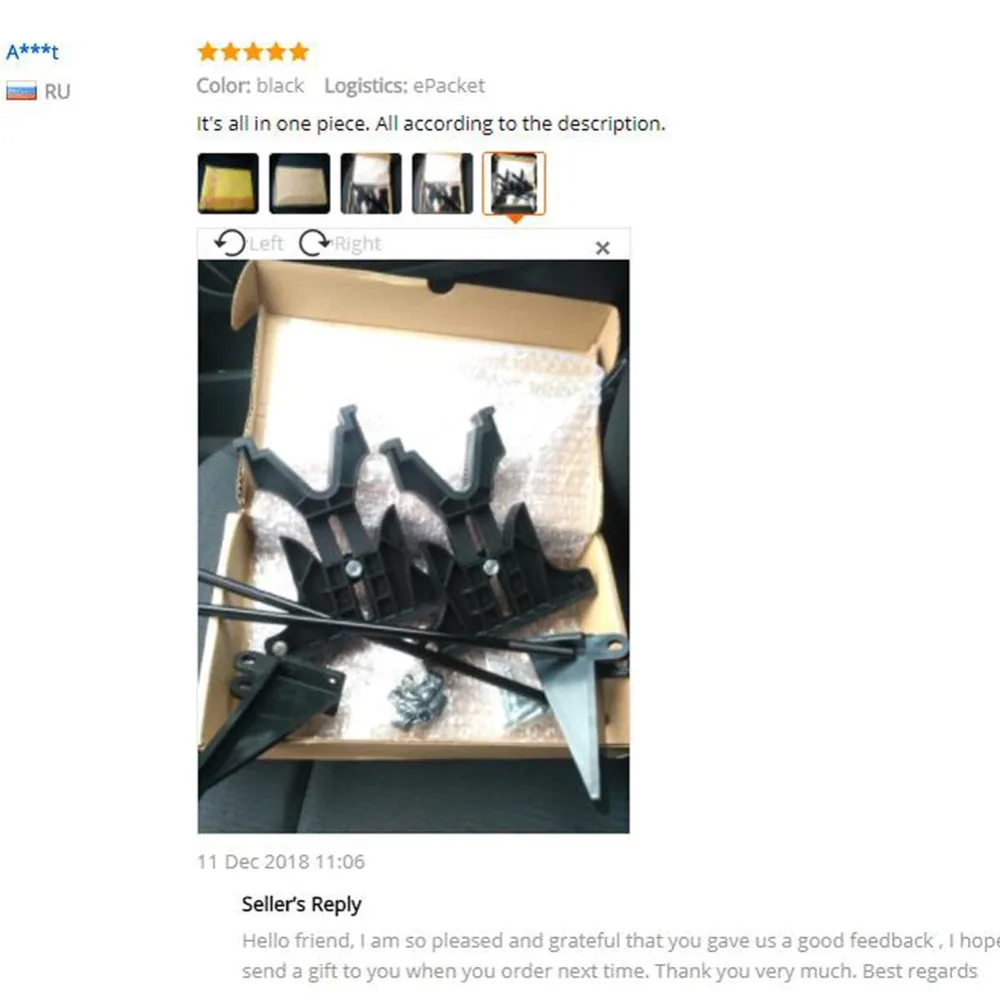1000x1000 pixels.
Task: Open the yellow envelope thumbnail
Action: coord(228,184)
